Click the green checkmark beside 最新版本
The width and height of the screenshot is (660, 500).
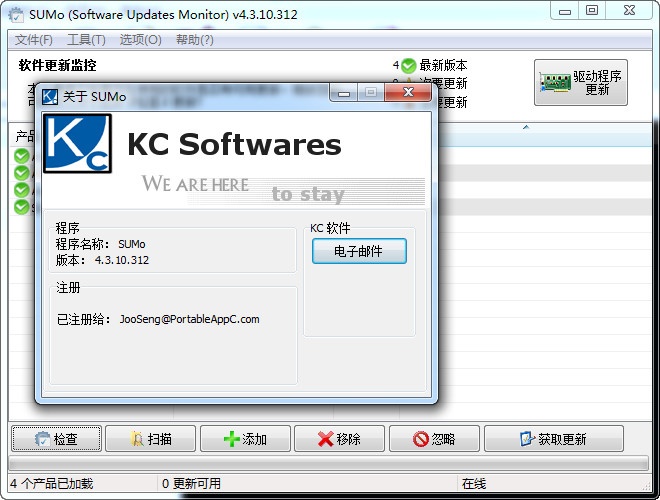pos(408,66)
